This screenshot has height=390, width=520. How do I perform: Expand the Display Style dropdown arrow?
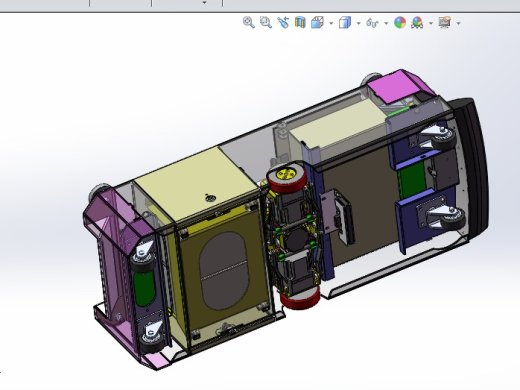[x=359, y=23]
